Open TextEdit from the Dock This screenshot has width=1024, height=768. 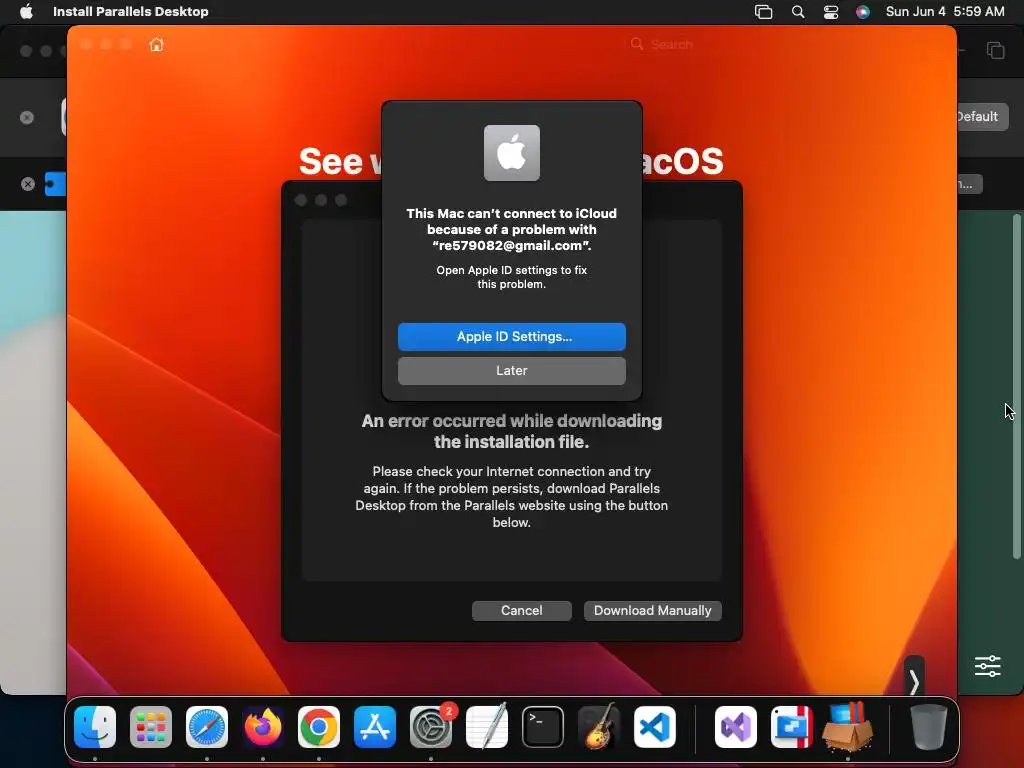[487, 726]
